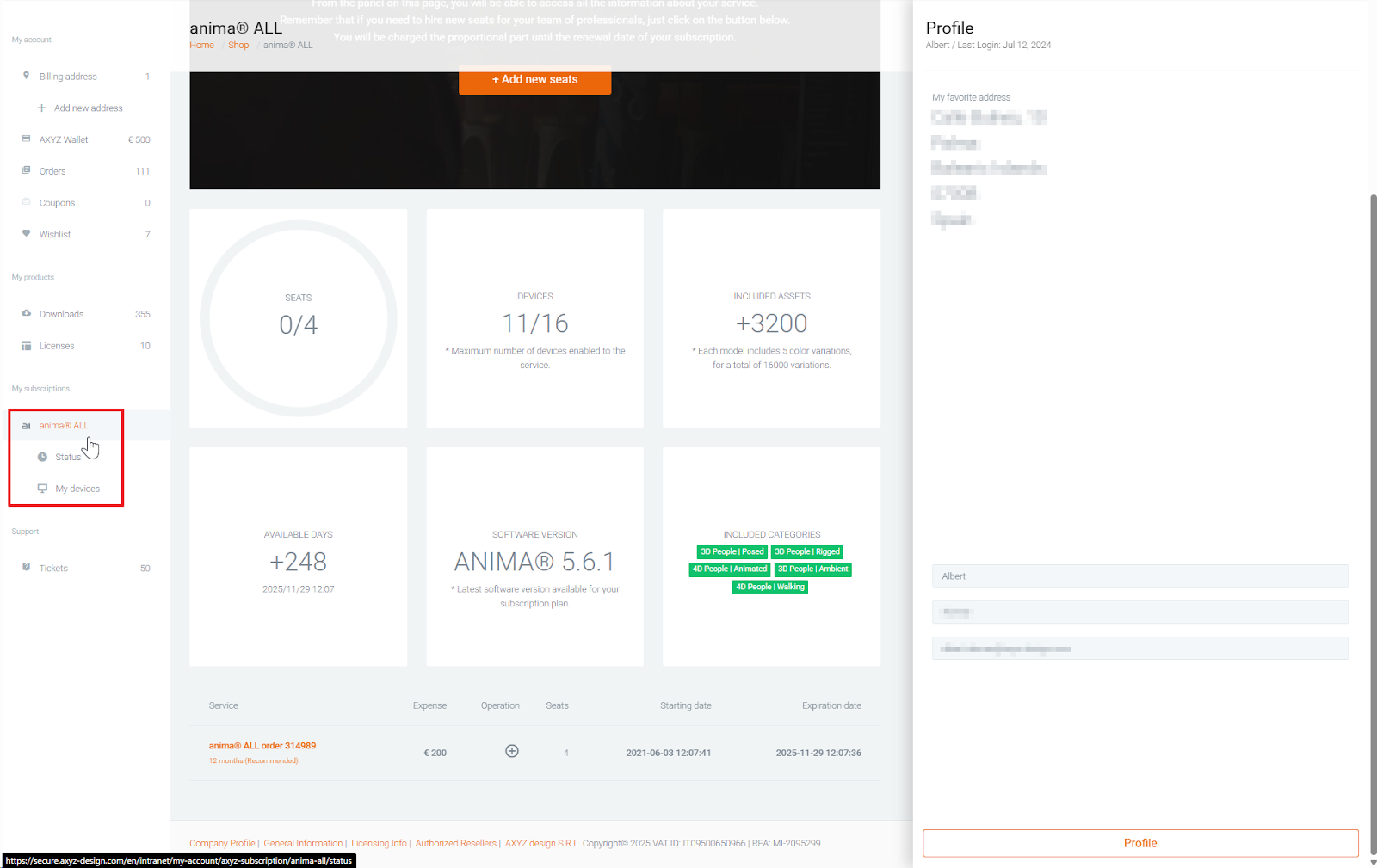Image resolution: width=1377 pixels, height=868 pixels.
Task: Click the Shop breadcrumb link
Action: (238, 46)
